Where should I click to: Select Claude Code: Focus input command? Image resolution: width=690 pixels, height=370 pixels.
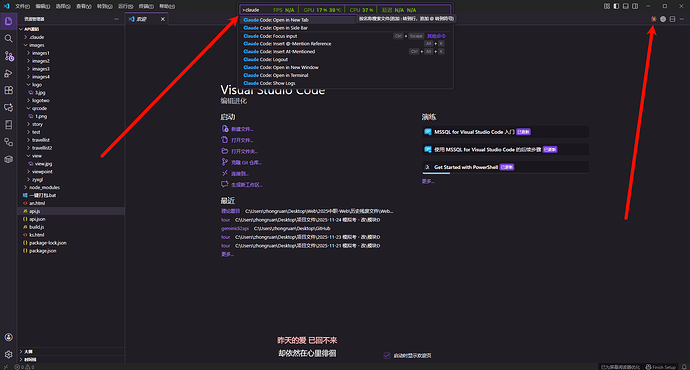(x=346, y=36)
